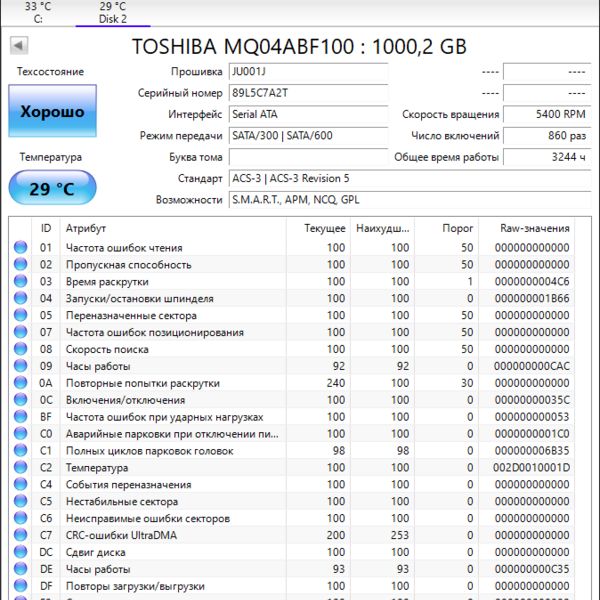Image resolution: width=600 pixels, height=600 pixels.
Task: Click the power-on count value 860 раз
Action: (x=547, y=136)
